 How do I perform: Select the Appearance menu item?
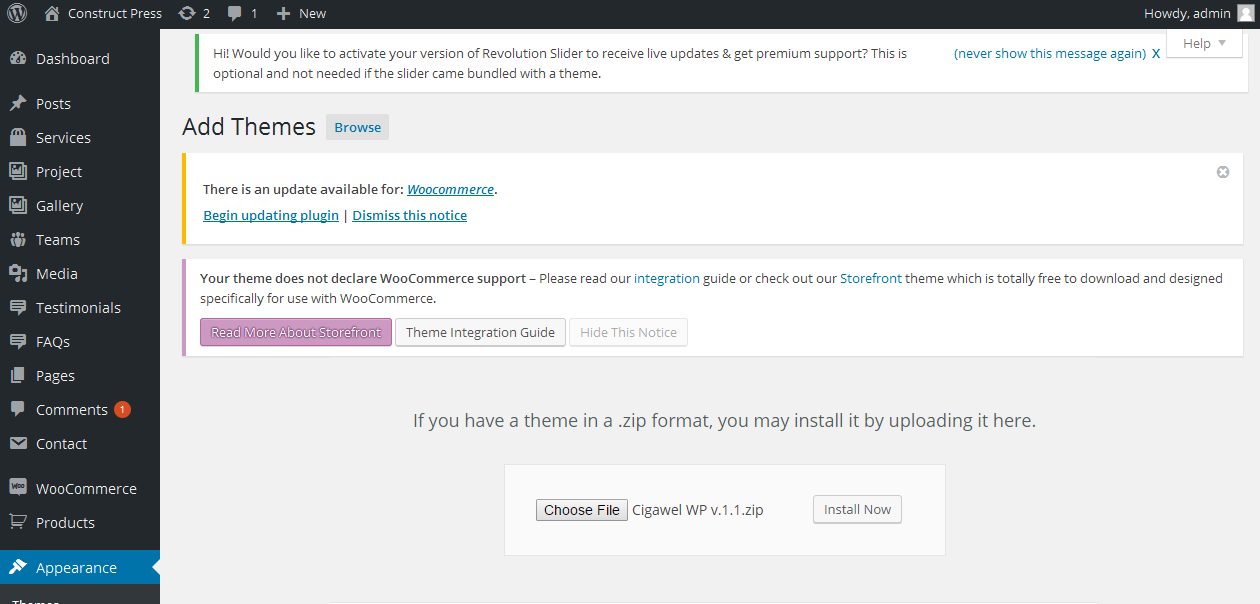point(76,568)
